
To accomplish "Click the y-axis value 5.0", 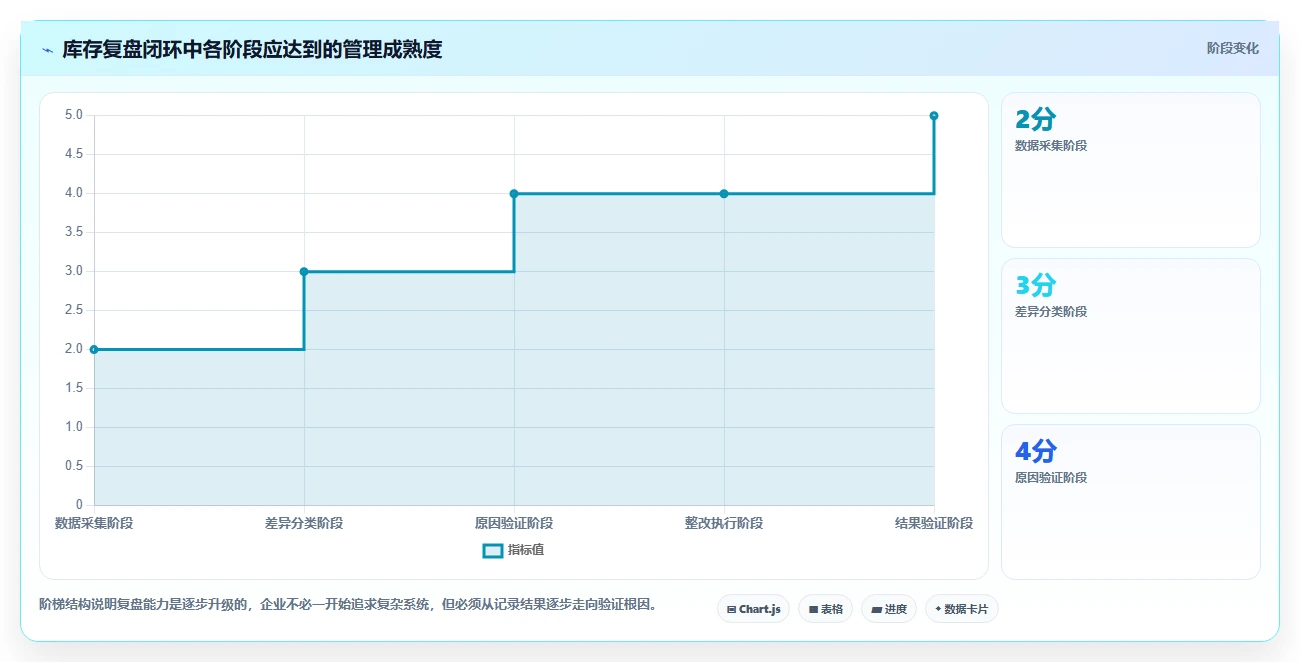I will [74, 115].
